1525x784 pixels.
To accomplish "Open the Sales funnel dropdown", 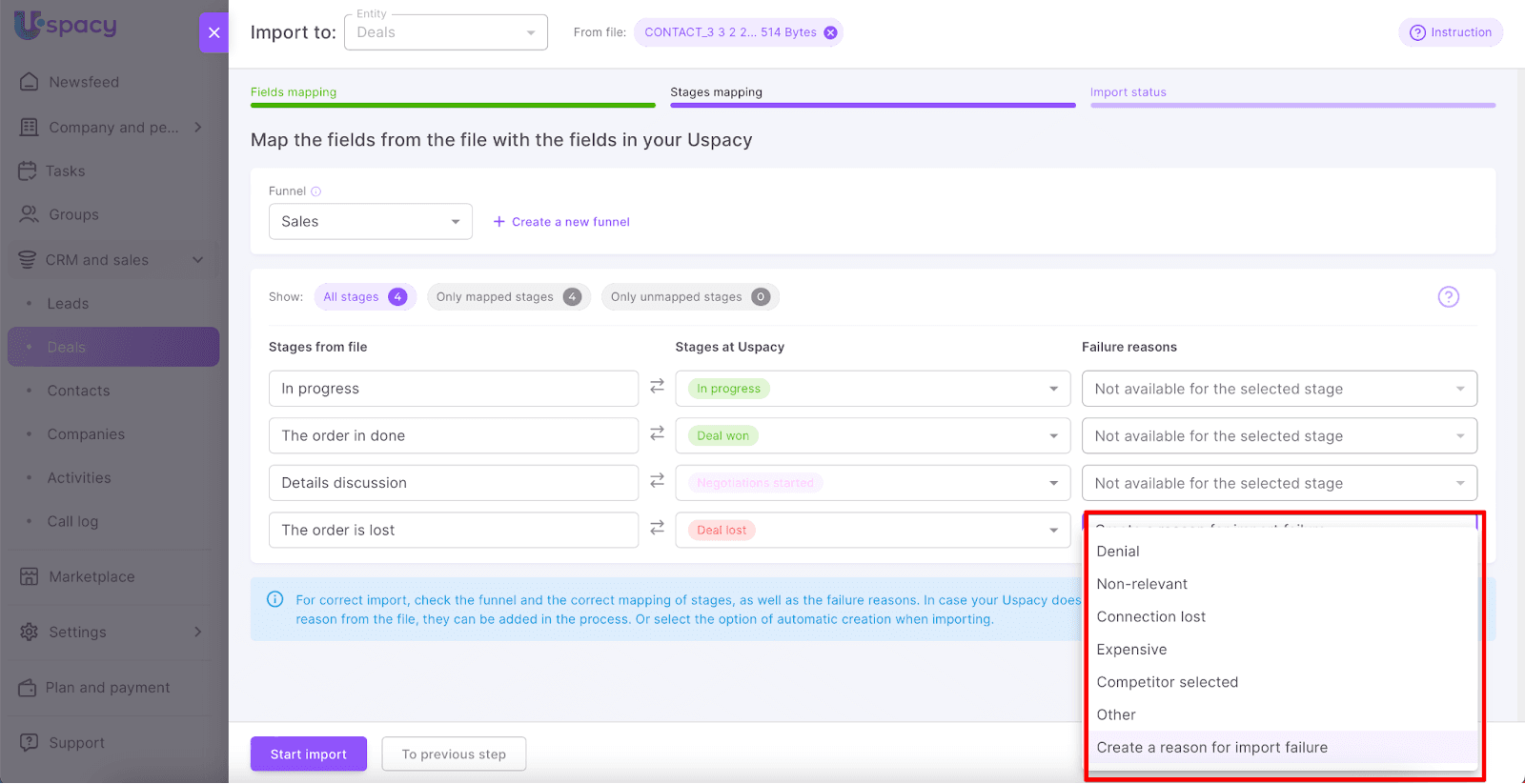I will coord(370,222).
